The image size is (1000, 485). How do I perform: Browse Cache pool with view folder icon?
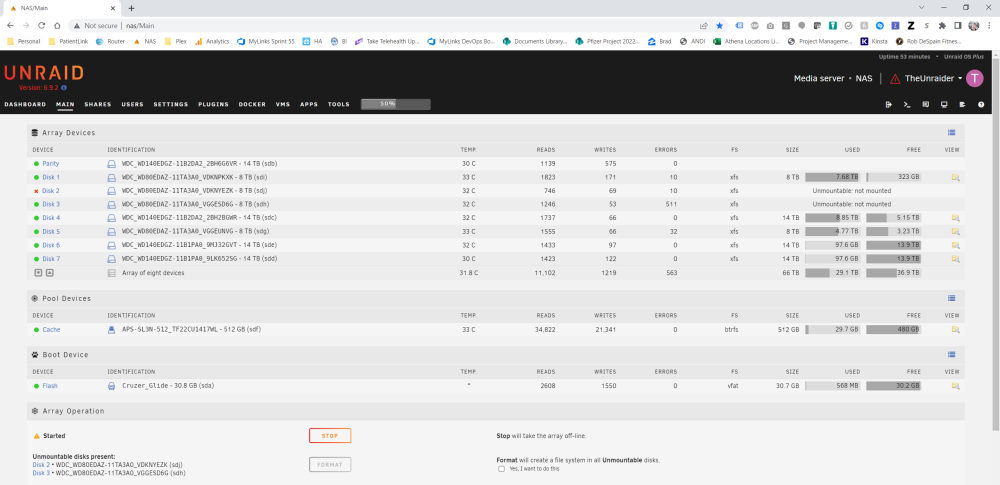[955, 330]
